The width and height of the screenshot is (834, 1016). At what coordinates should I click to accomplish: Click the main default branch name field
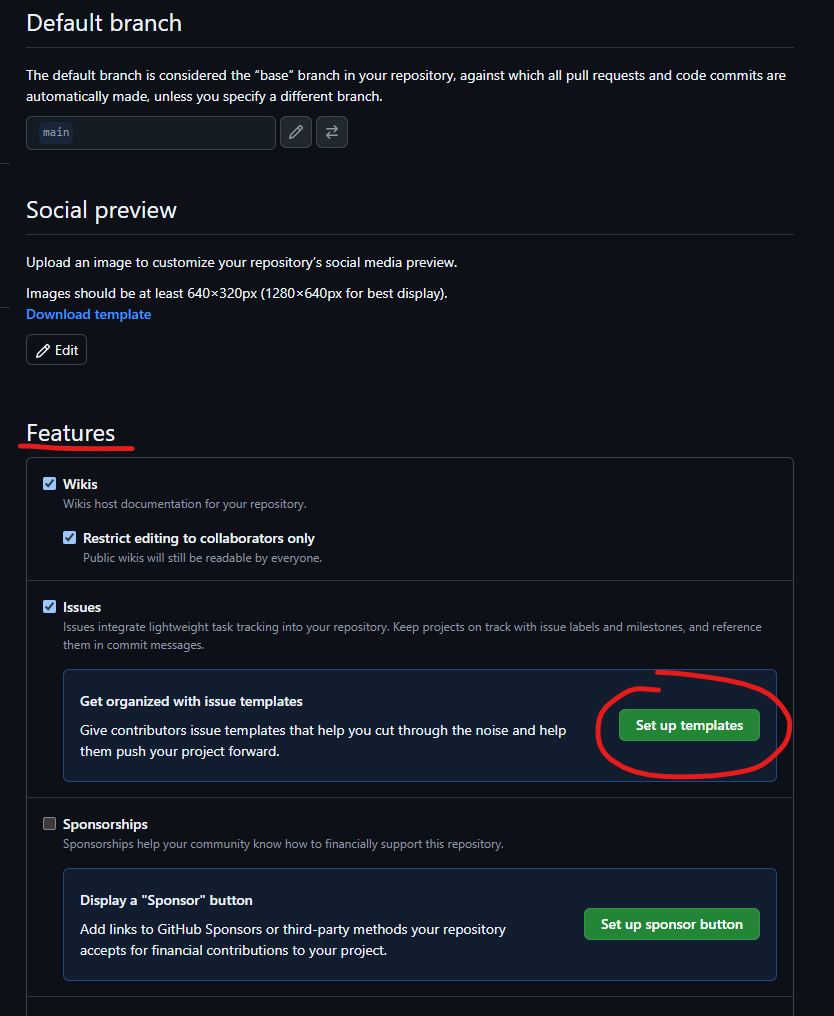[x=151, y=133]
